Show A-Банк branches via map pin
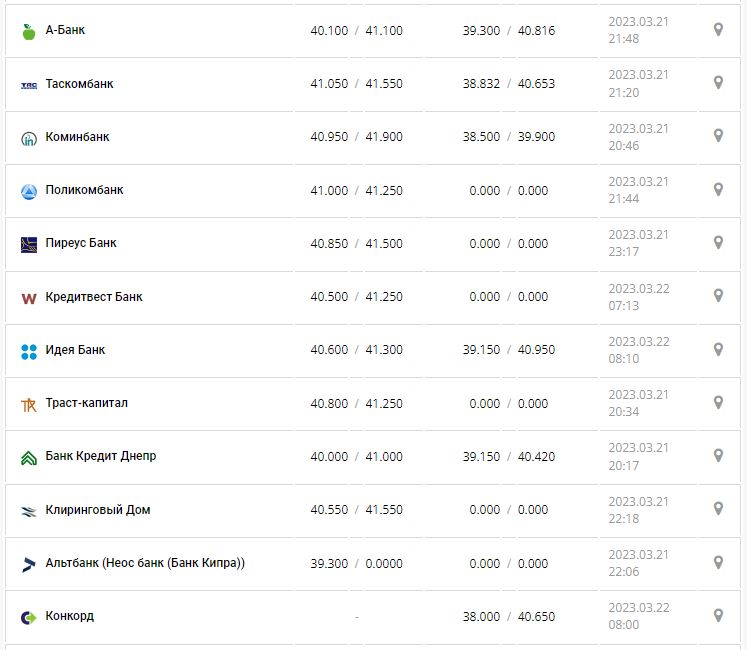The image size is (747, 650). (x=718, y=30)
